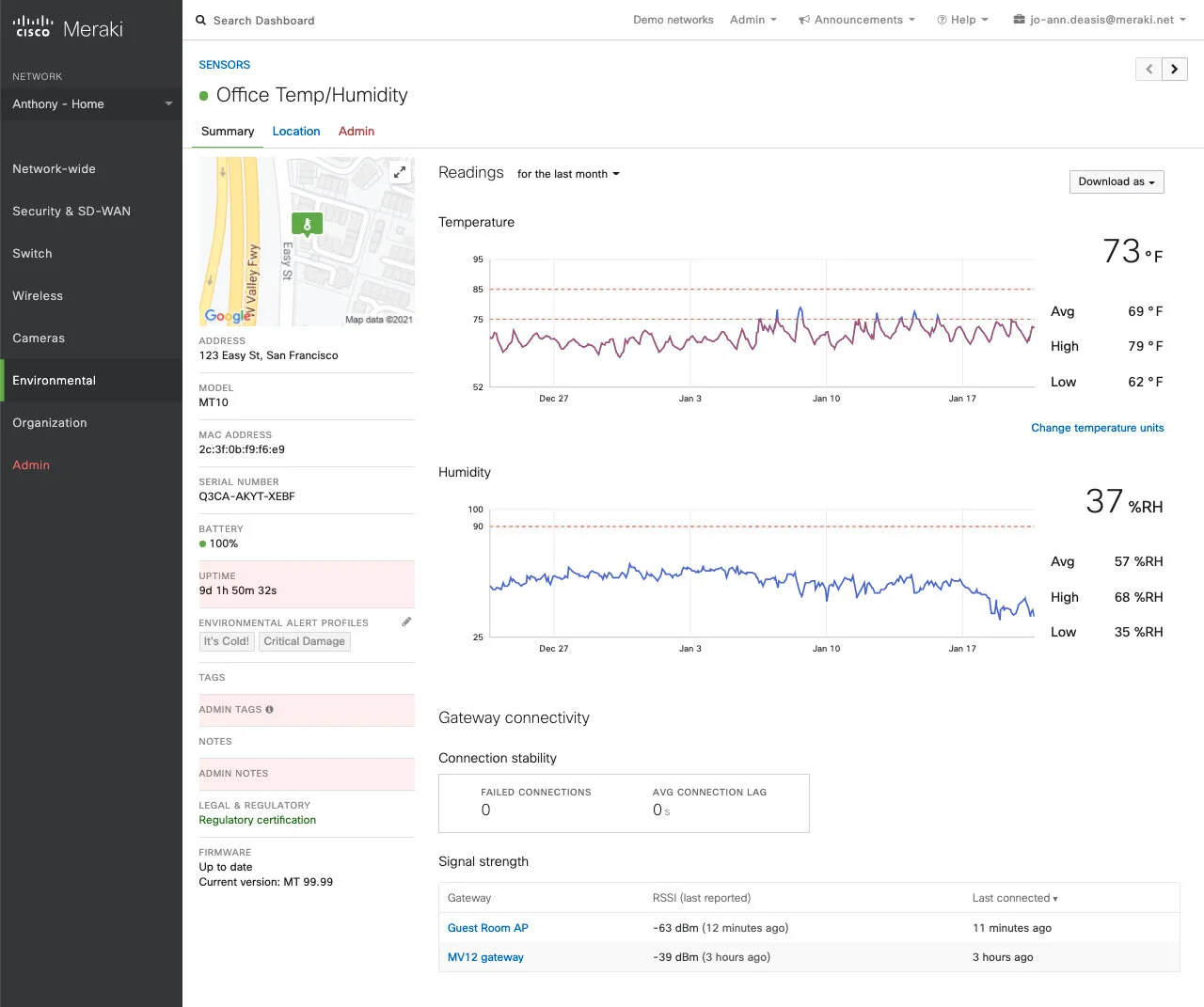Open the Anthony - Home network selector
This screenshot has width=1204, height=1007.
pyautogui.click(x=91, y=104)
